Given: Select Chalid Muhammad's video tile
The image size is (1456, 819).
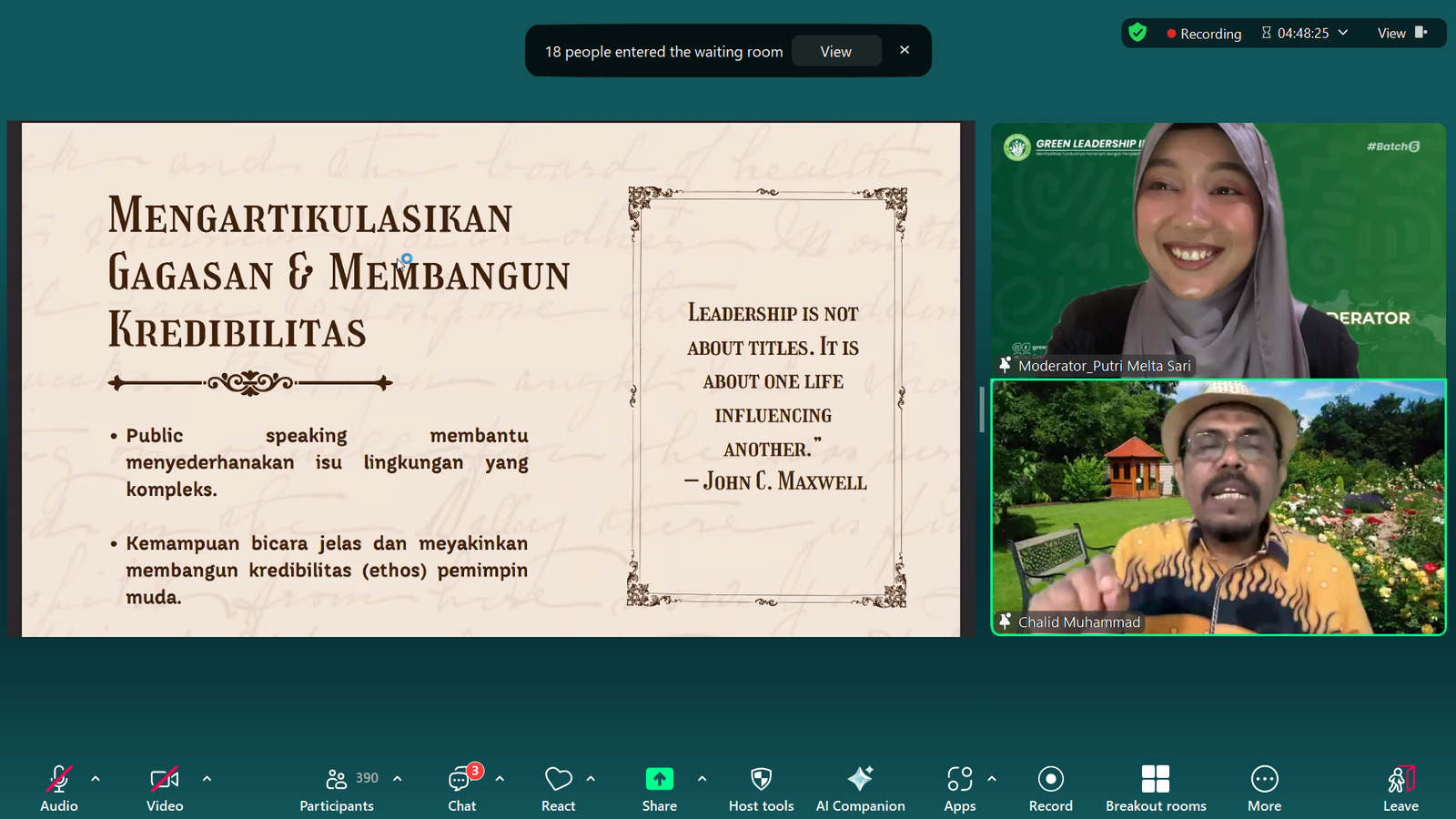Looking at the screenshot, I should [1218, 507].
